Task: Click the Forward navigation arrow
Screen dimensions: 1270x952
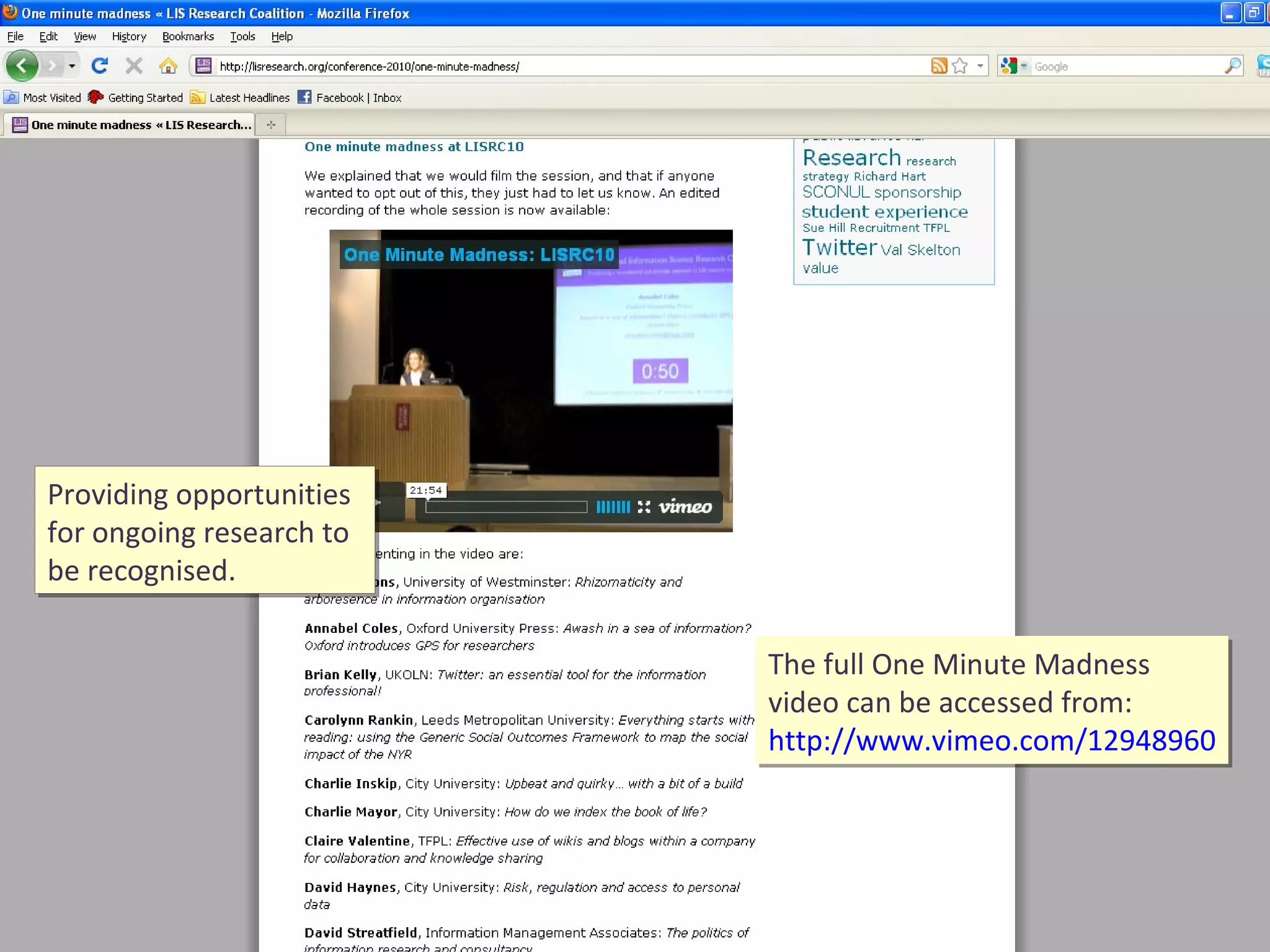Action: pos(53,66)
